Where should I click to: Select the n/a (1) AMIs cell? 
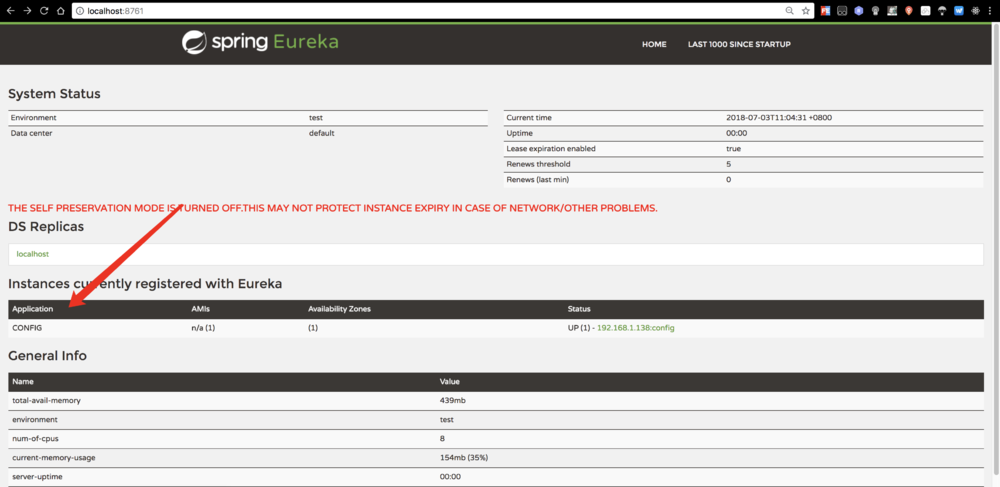204,328
